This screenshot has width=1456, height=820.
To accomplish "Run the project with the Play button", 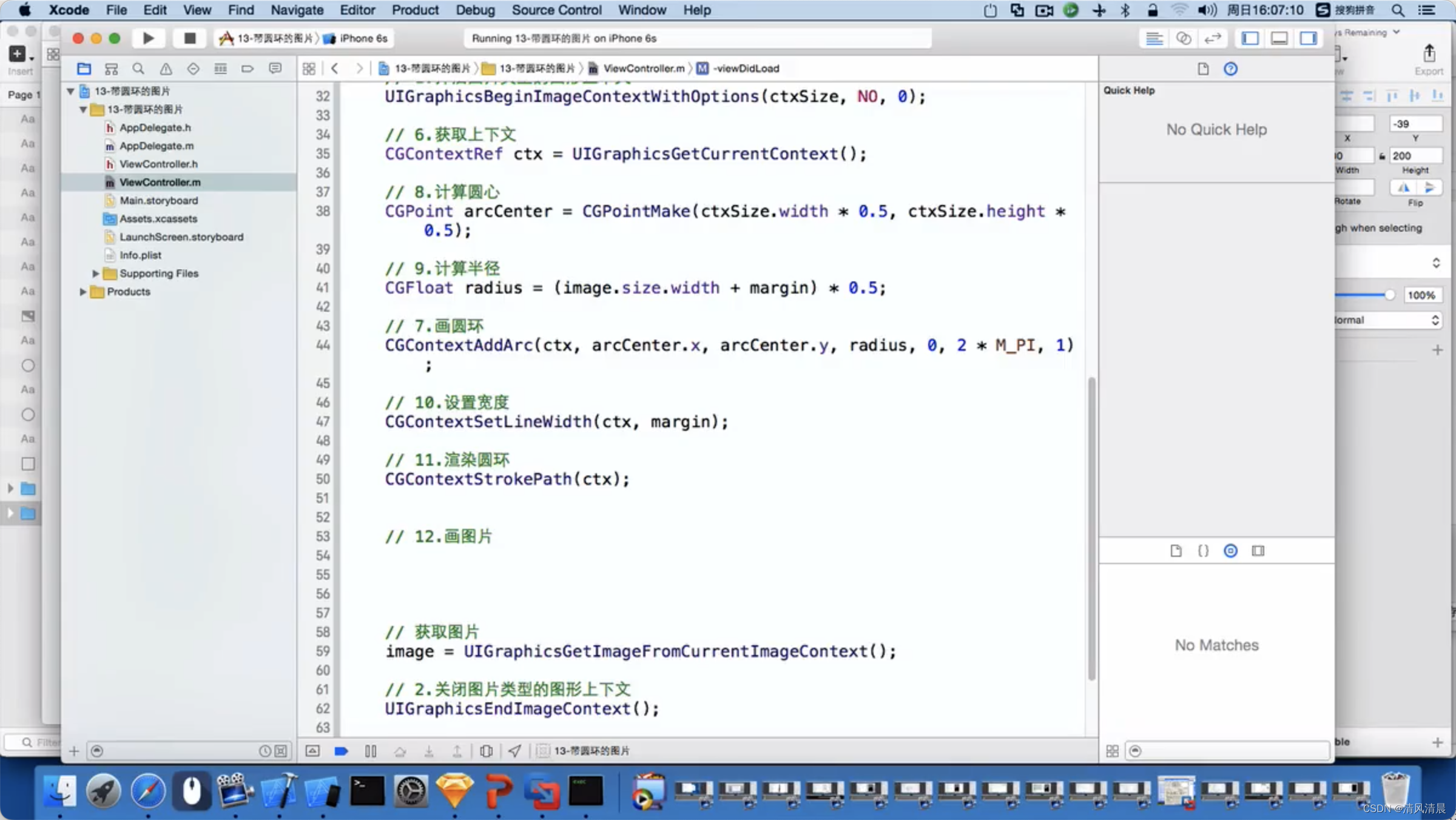I will pyautogui.click(x=148, y=38).
